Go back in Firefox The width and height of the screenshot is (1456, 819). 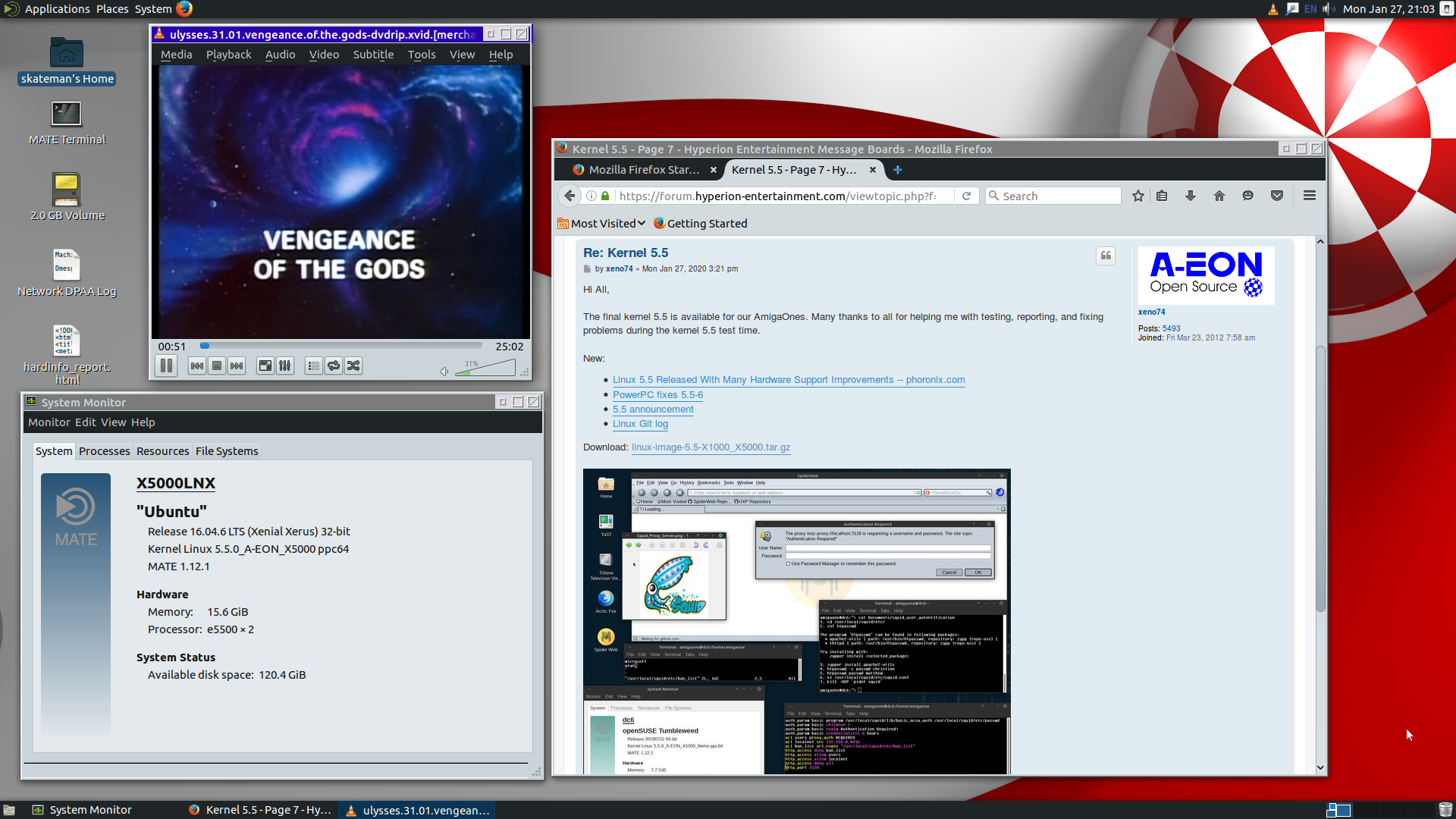tap(570, 196)
